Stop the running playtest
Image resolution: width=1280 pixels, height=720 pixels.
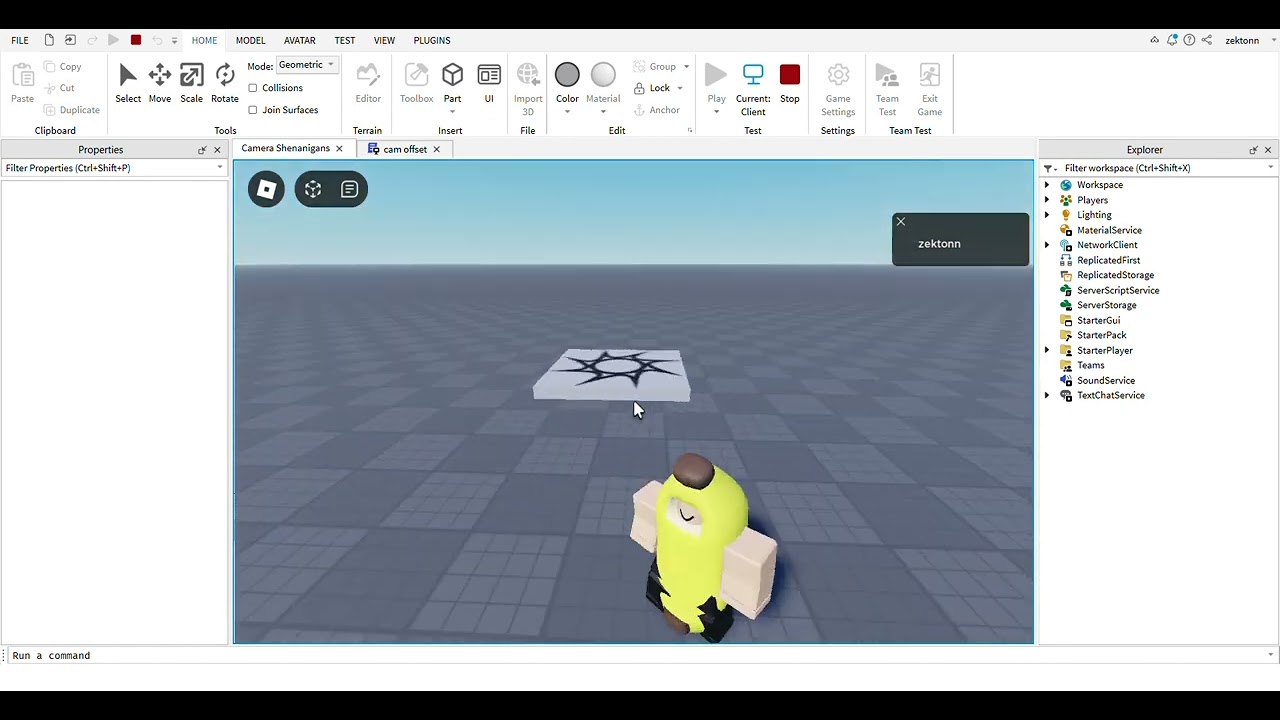point(790,83)
